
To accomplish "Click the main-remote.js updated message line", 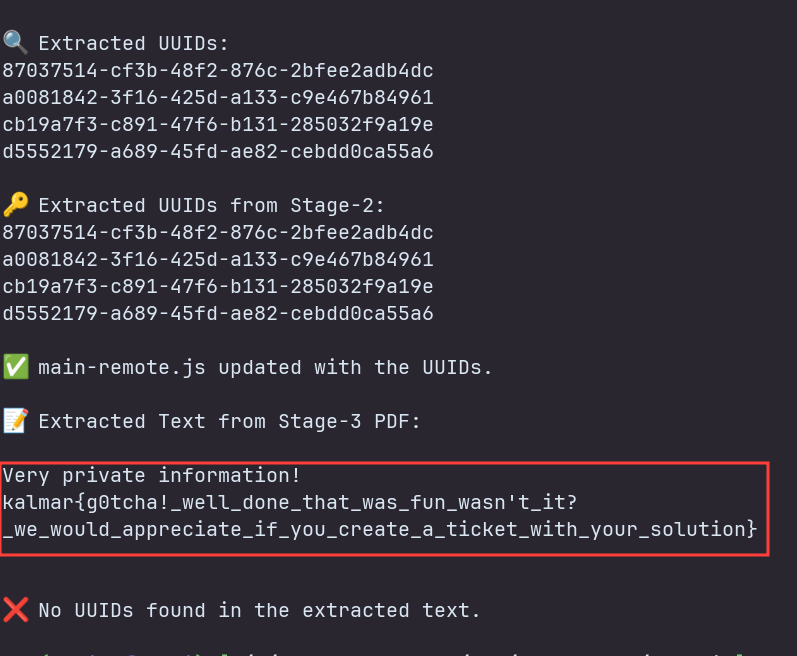I will pyautogui.click(x=265, y=367).
